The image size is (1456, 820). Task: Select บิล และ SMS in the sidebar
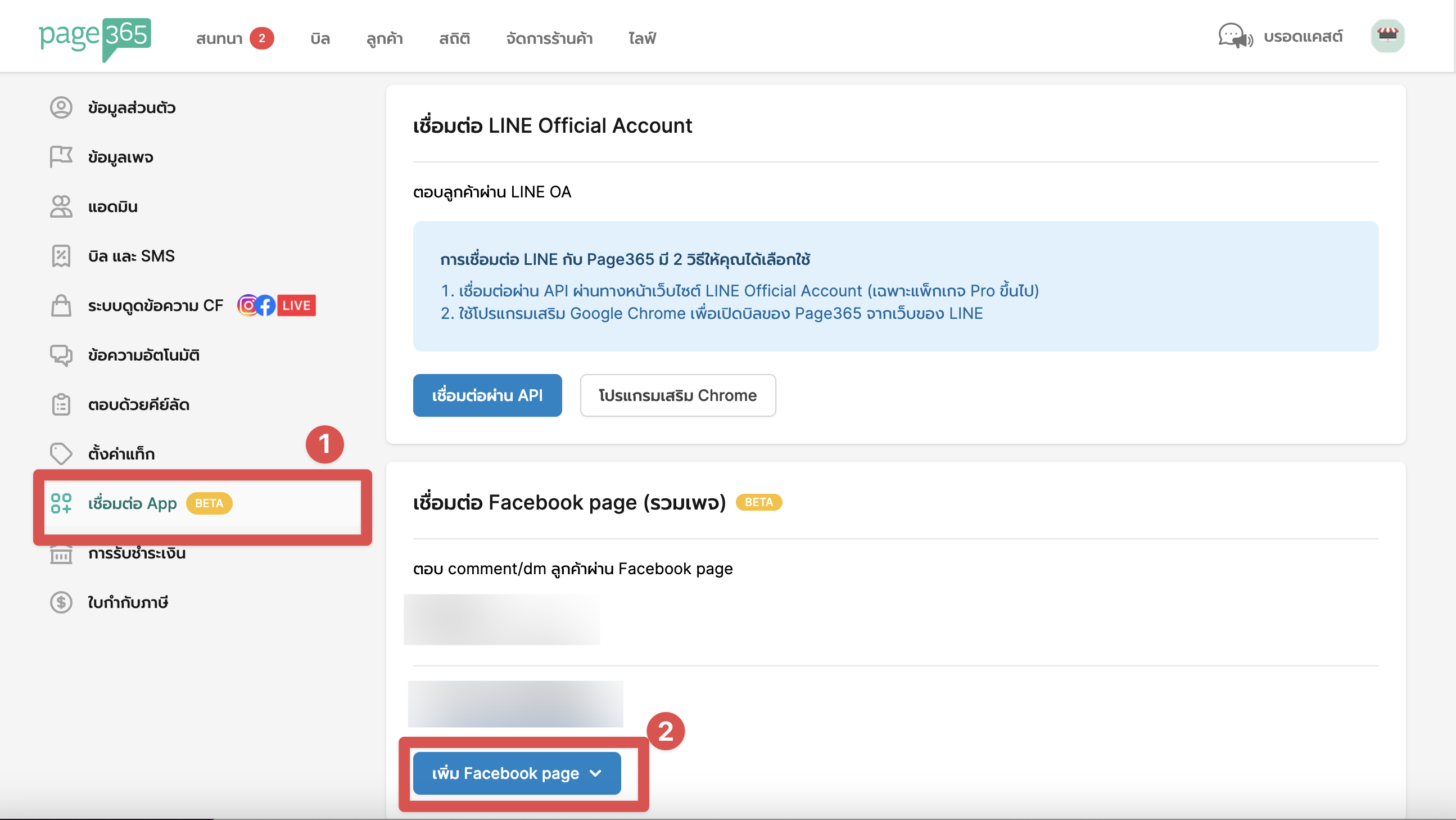pos(131,255)
